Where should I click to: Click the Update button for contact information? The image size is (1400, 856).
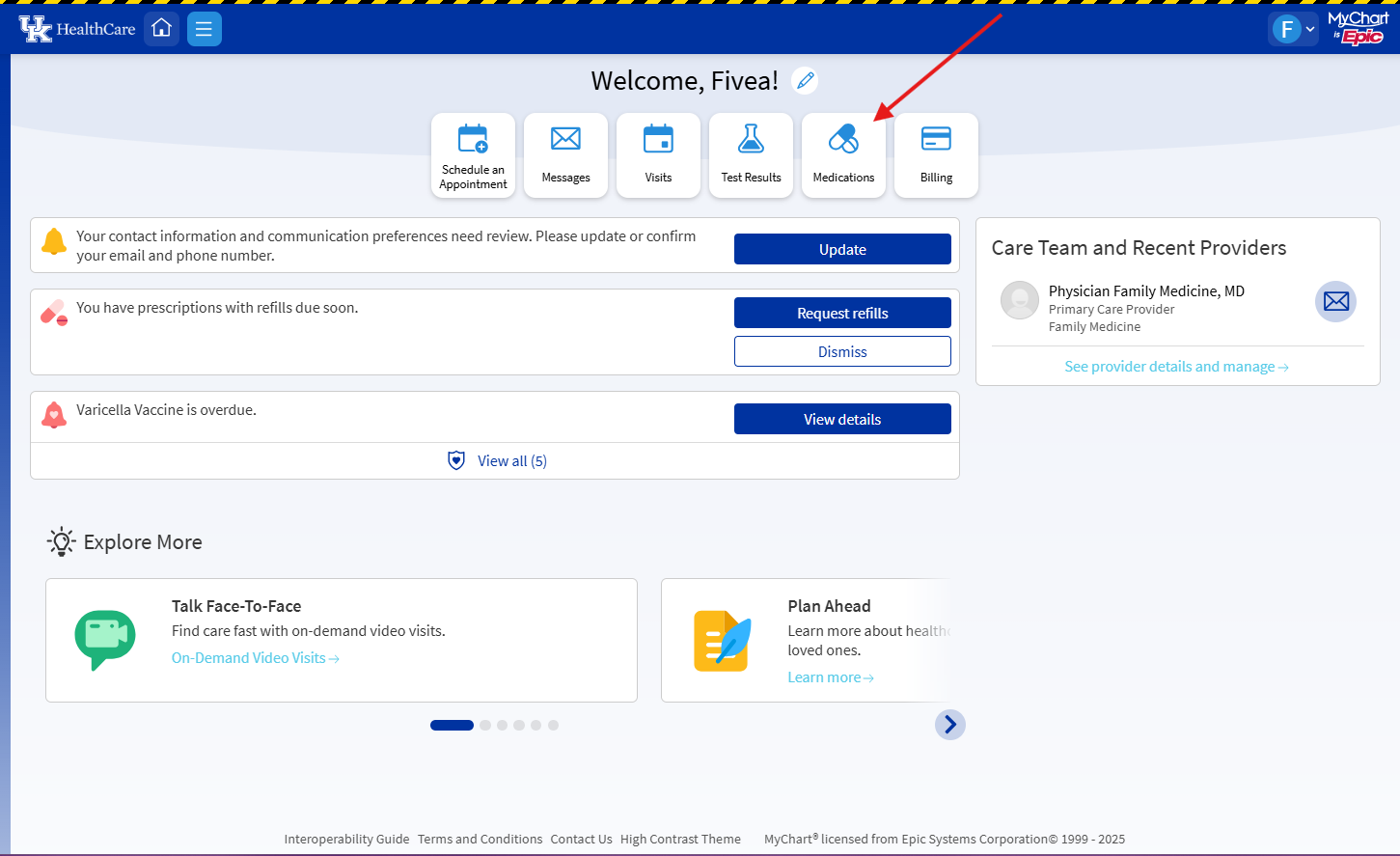click(841, 248)
